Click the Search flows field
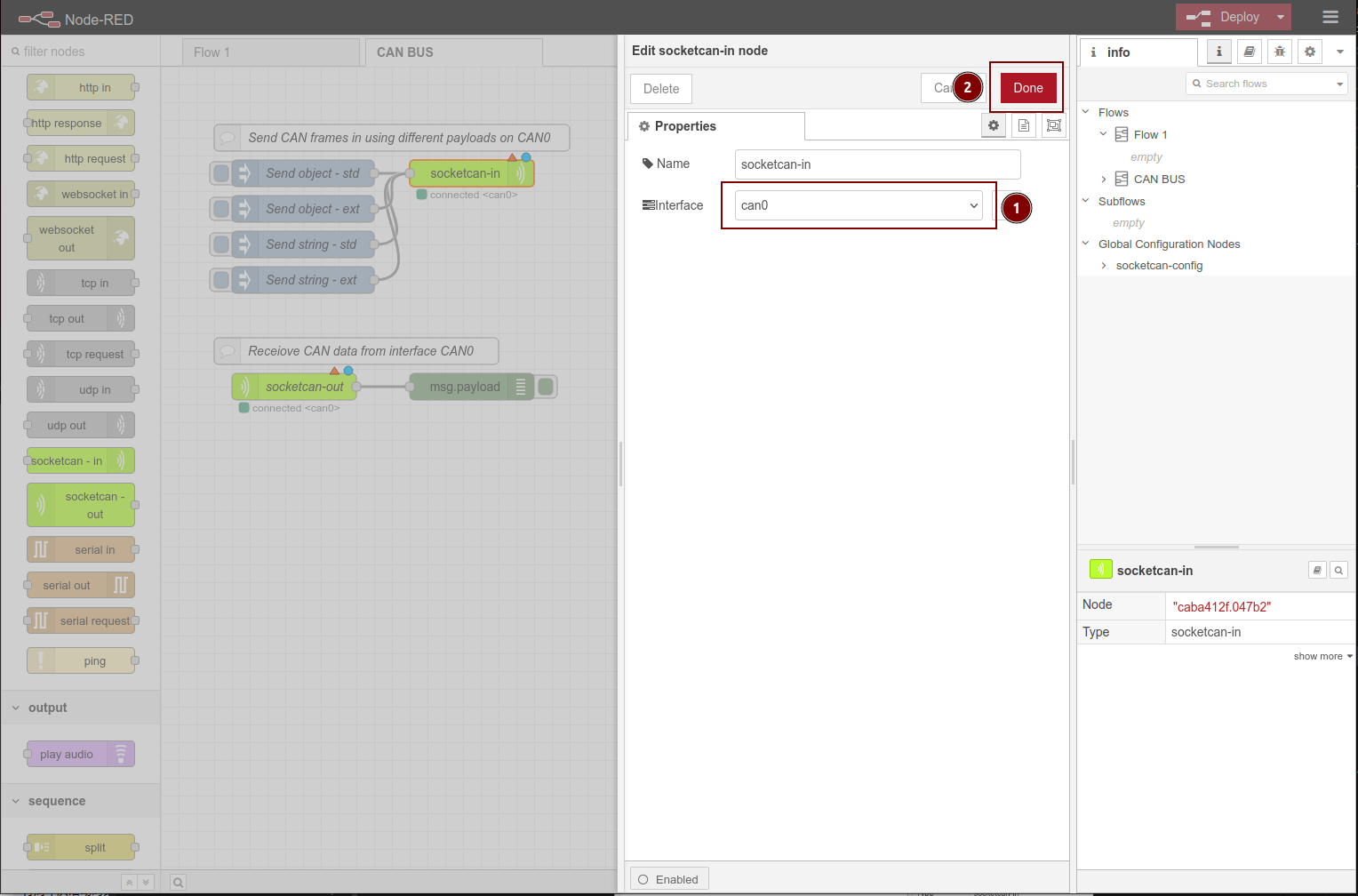Viewport: 1358px width, 896px height. (x=1266, y=84)
